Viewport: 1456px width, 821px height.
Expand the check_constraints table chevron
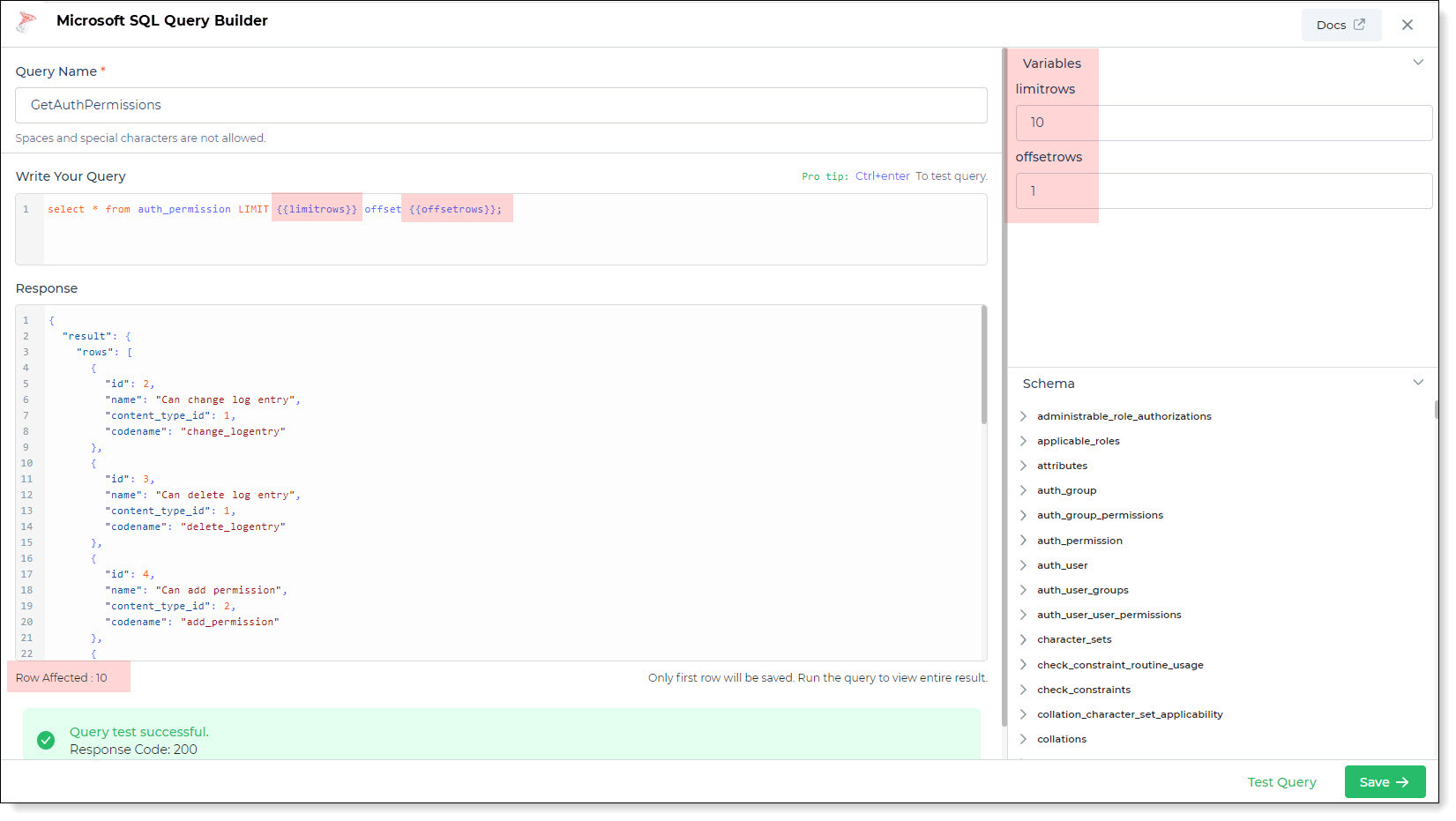pos(1023,690)
